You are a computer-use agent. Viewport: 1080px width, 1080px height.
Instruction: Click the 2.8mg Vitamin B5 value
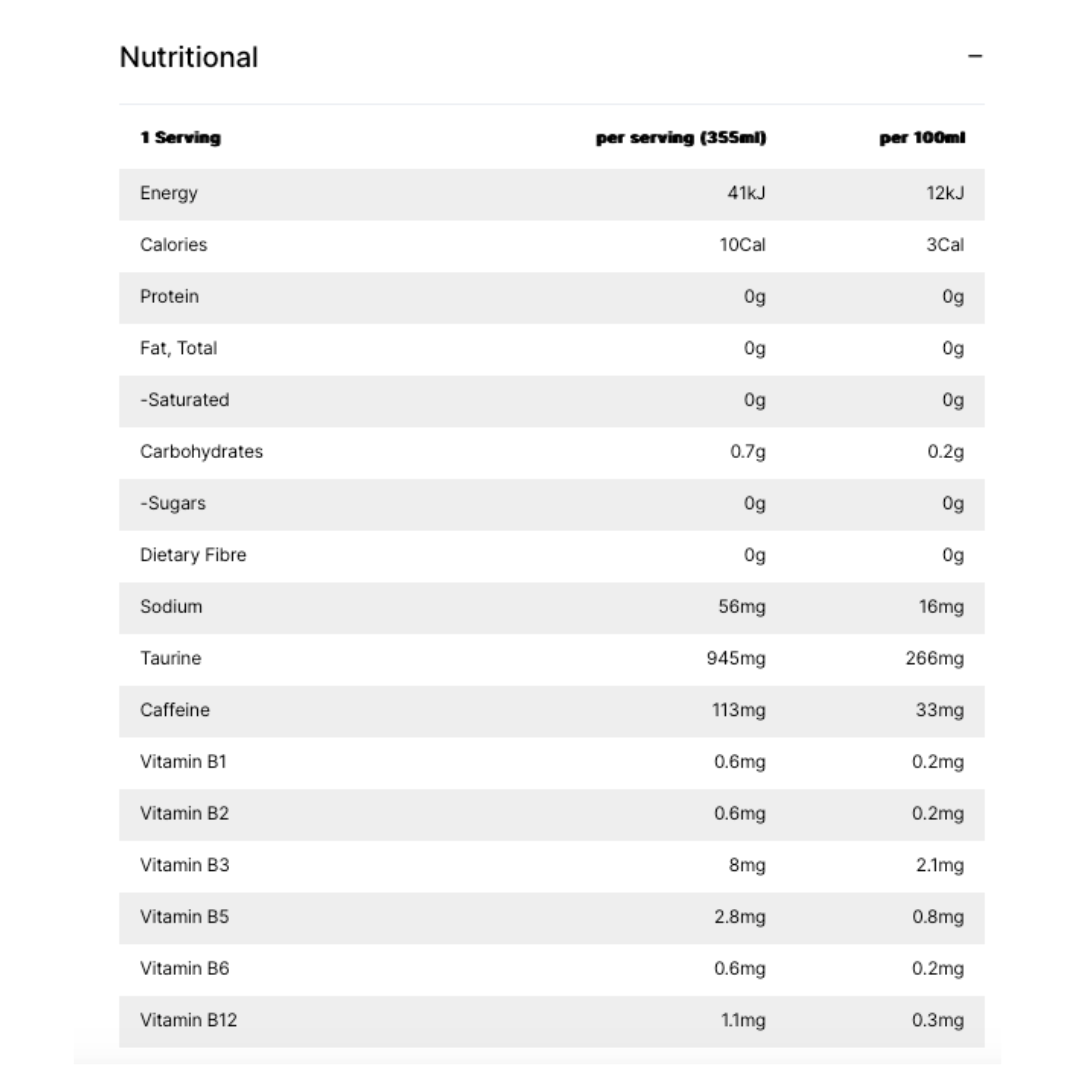pos(739,917)
